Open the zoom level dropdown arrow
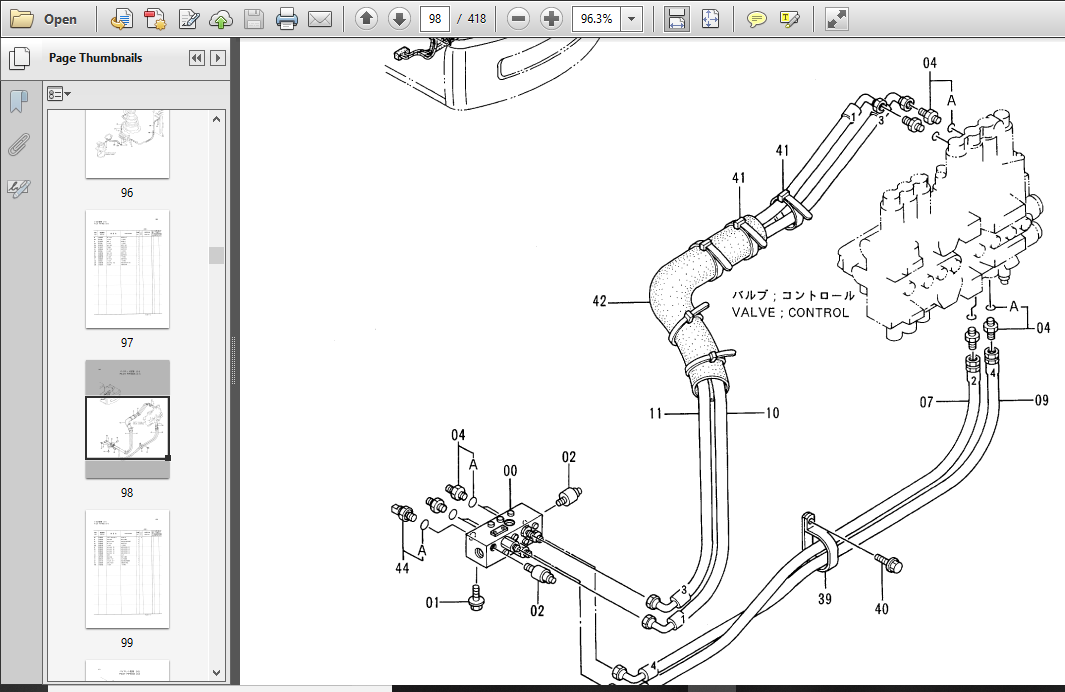Viewport: 1065px width, 692px height. 632,19
